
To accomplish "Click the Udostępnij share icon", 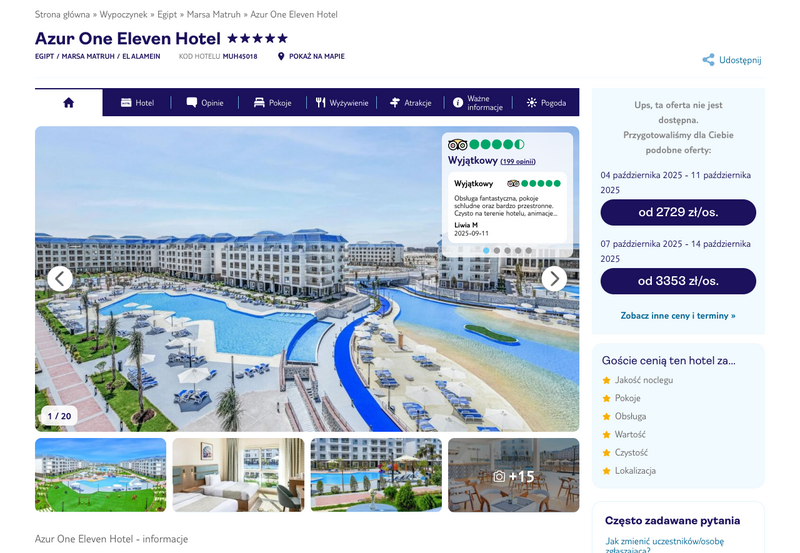I will tap(708, 60).
